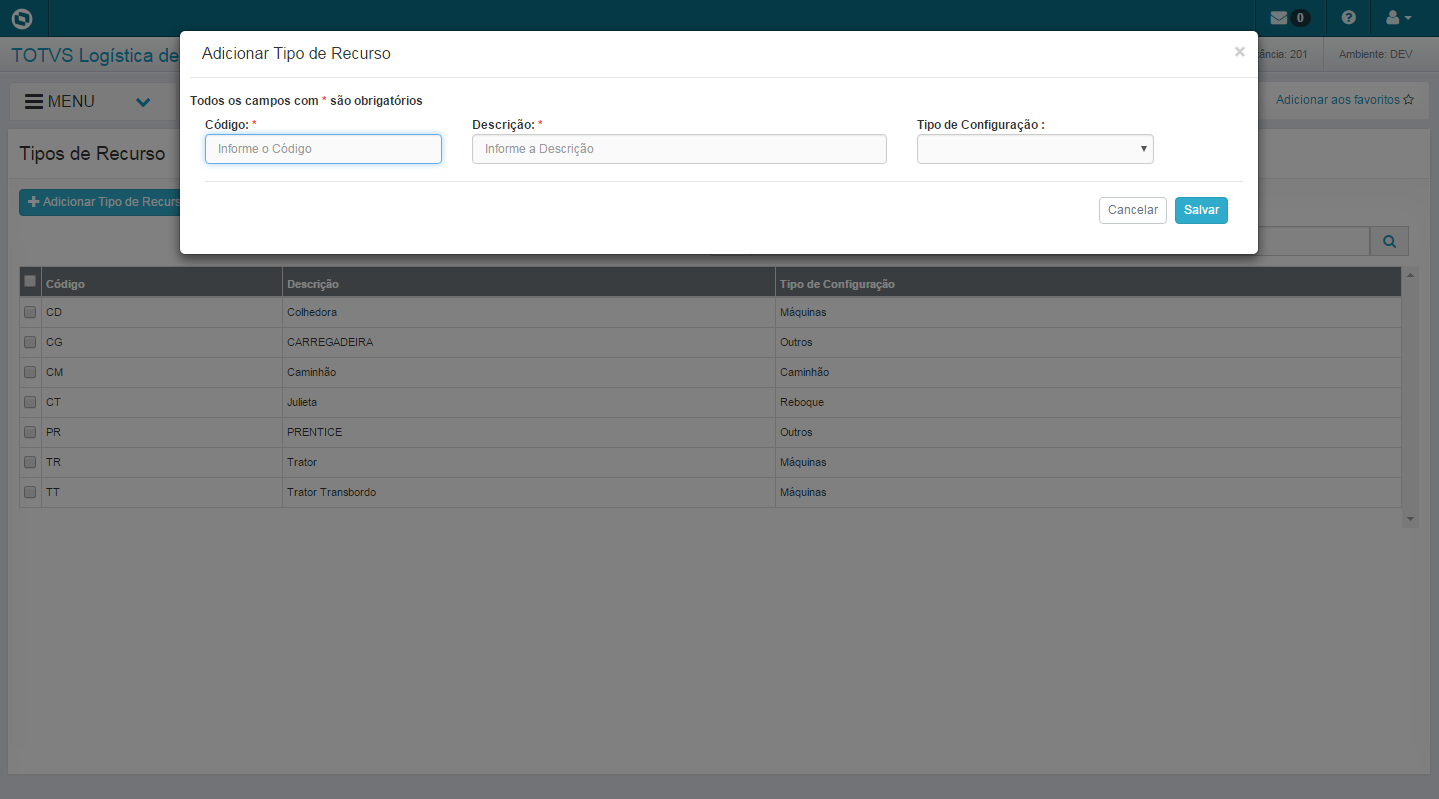This screenshot has height=799, width=1439.
Task: Open the help question mark icon
Action: click(1349, 18)
